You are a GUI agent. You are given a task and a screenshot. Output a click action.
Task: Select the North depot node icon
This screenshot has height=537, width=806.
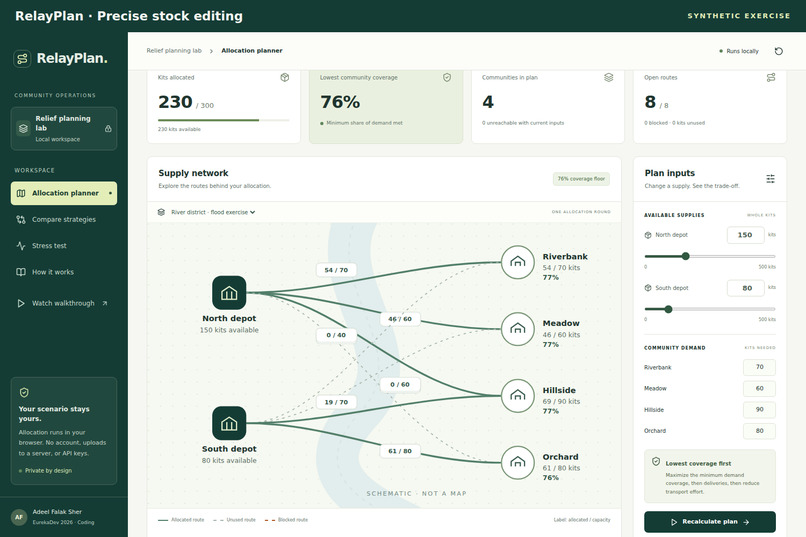coord(229,293)
